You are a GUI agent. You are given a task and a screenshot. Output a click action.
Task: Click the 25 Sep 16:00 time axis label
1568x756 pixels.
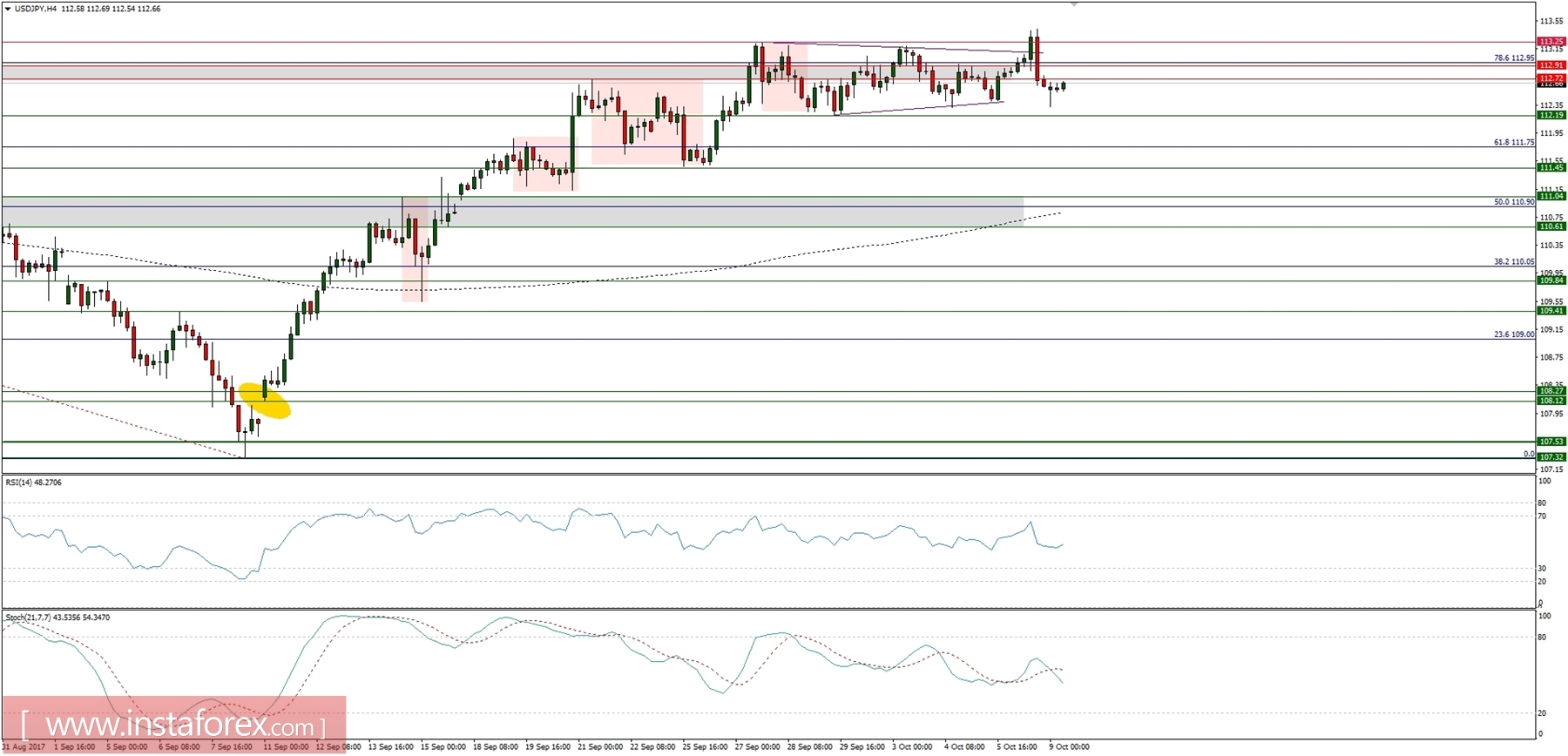[x=705, y=746]
